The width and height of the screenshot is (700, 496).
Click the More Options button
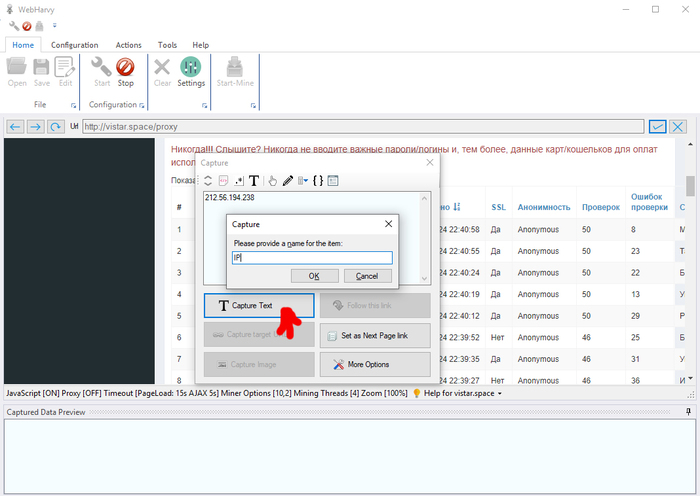click(375, 365)
